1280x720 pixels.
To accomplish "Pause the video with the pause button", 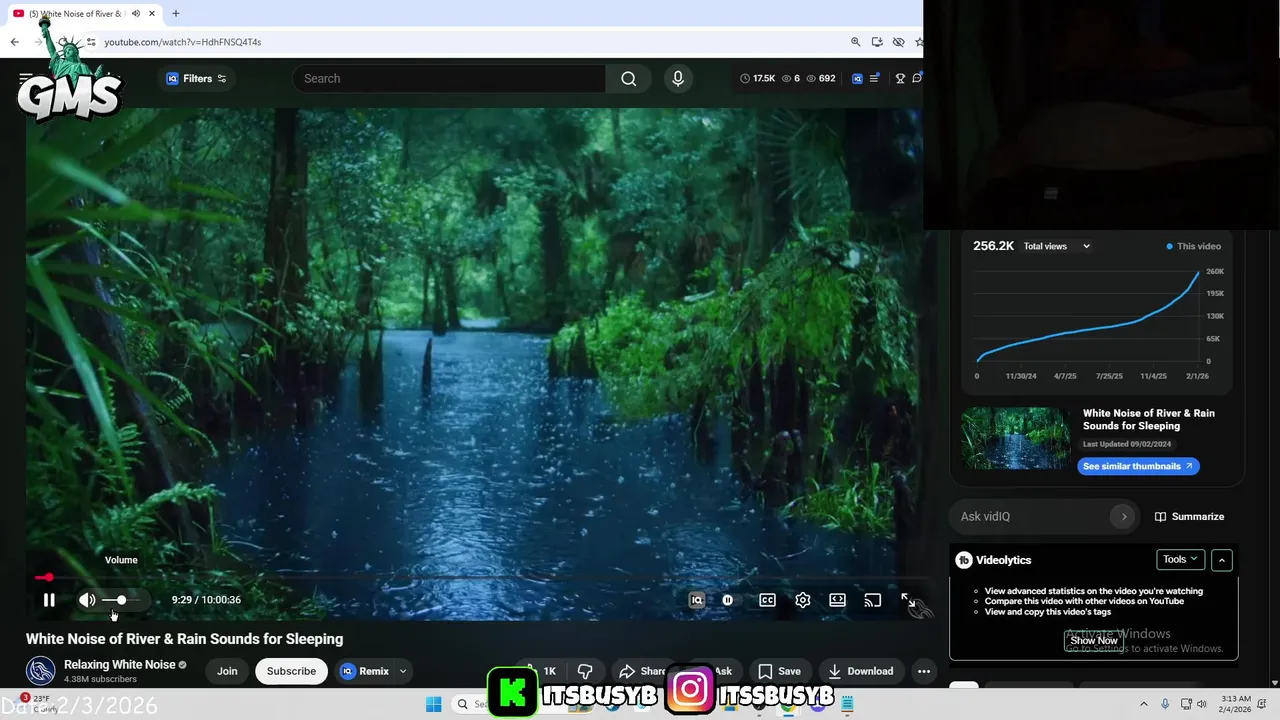I will point(49,600).
